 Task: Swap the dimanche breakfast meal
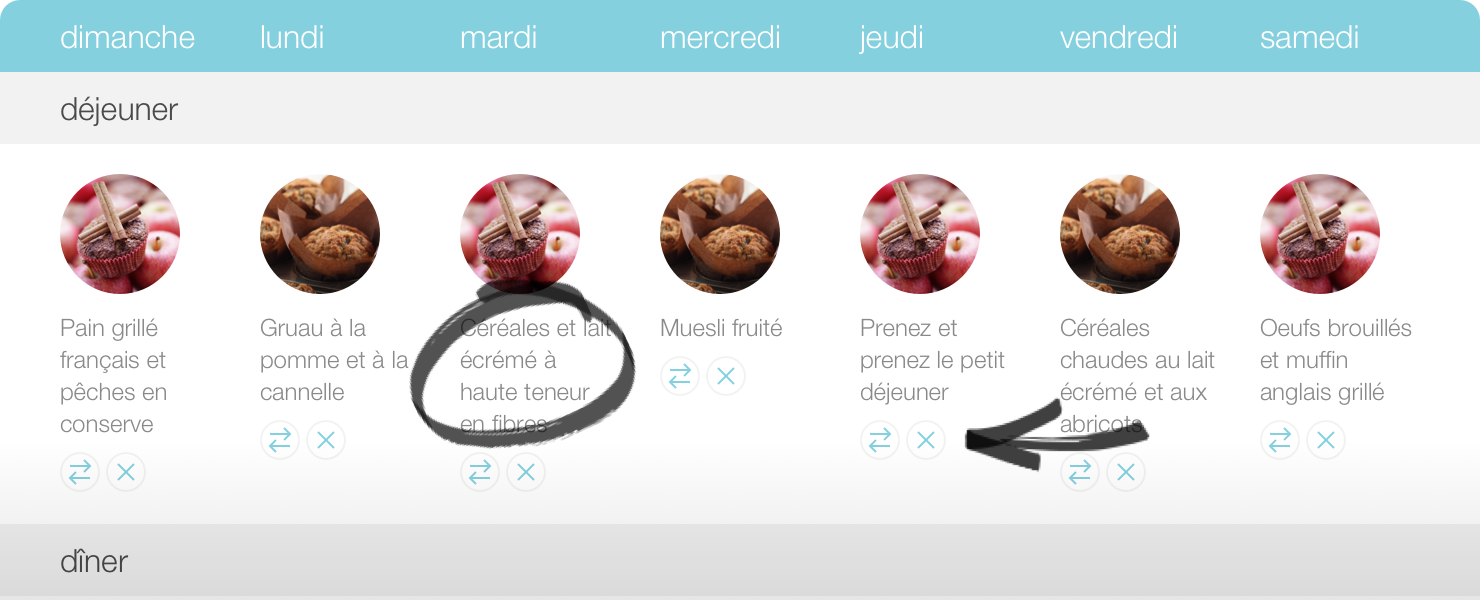(x=80, y=472)
